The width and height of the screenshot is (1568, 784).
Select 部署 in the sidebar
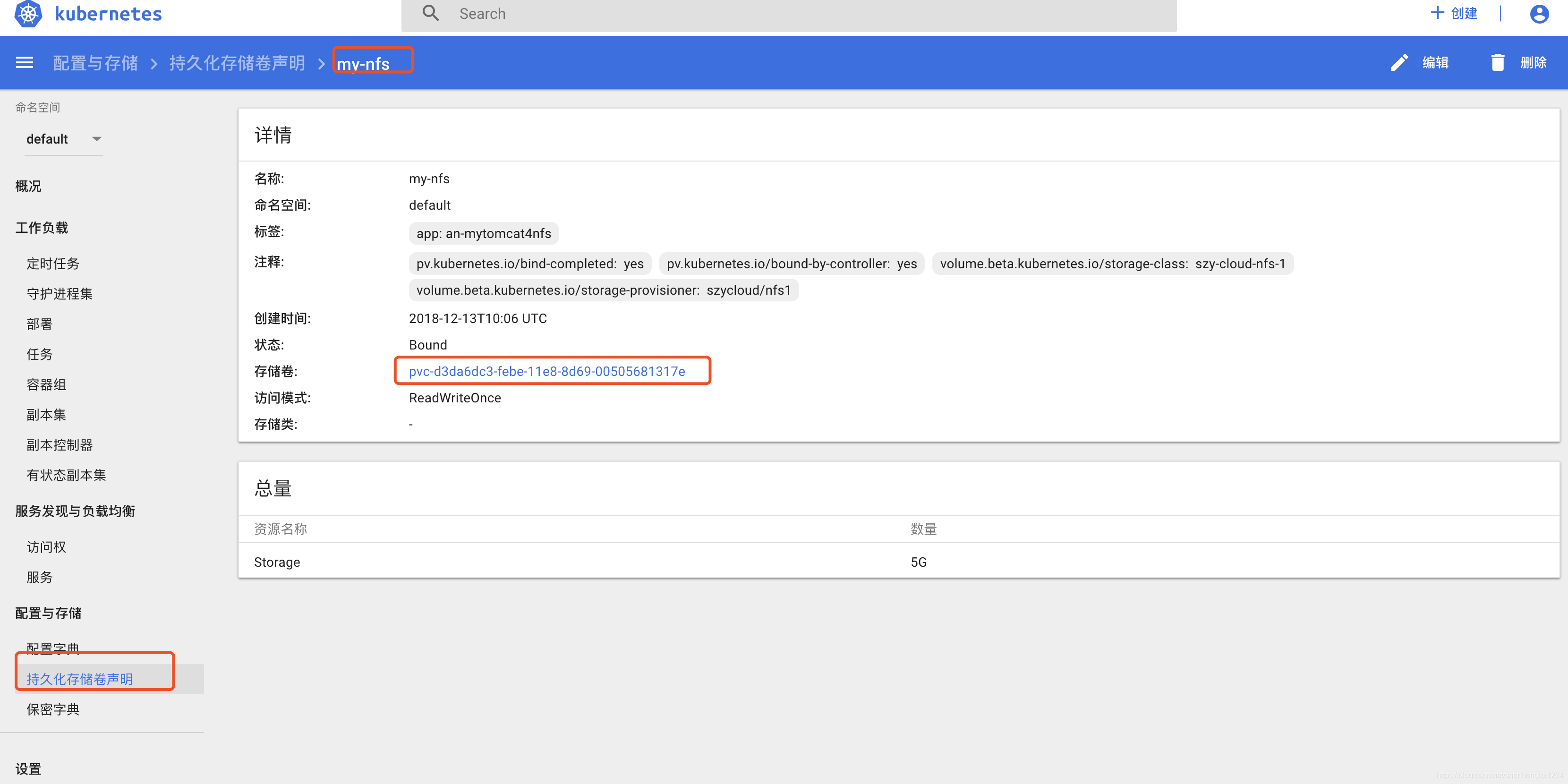pyautogui.click(x=40, y=324)
